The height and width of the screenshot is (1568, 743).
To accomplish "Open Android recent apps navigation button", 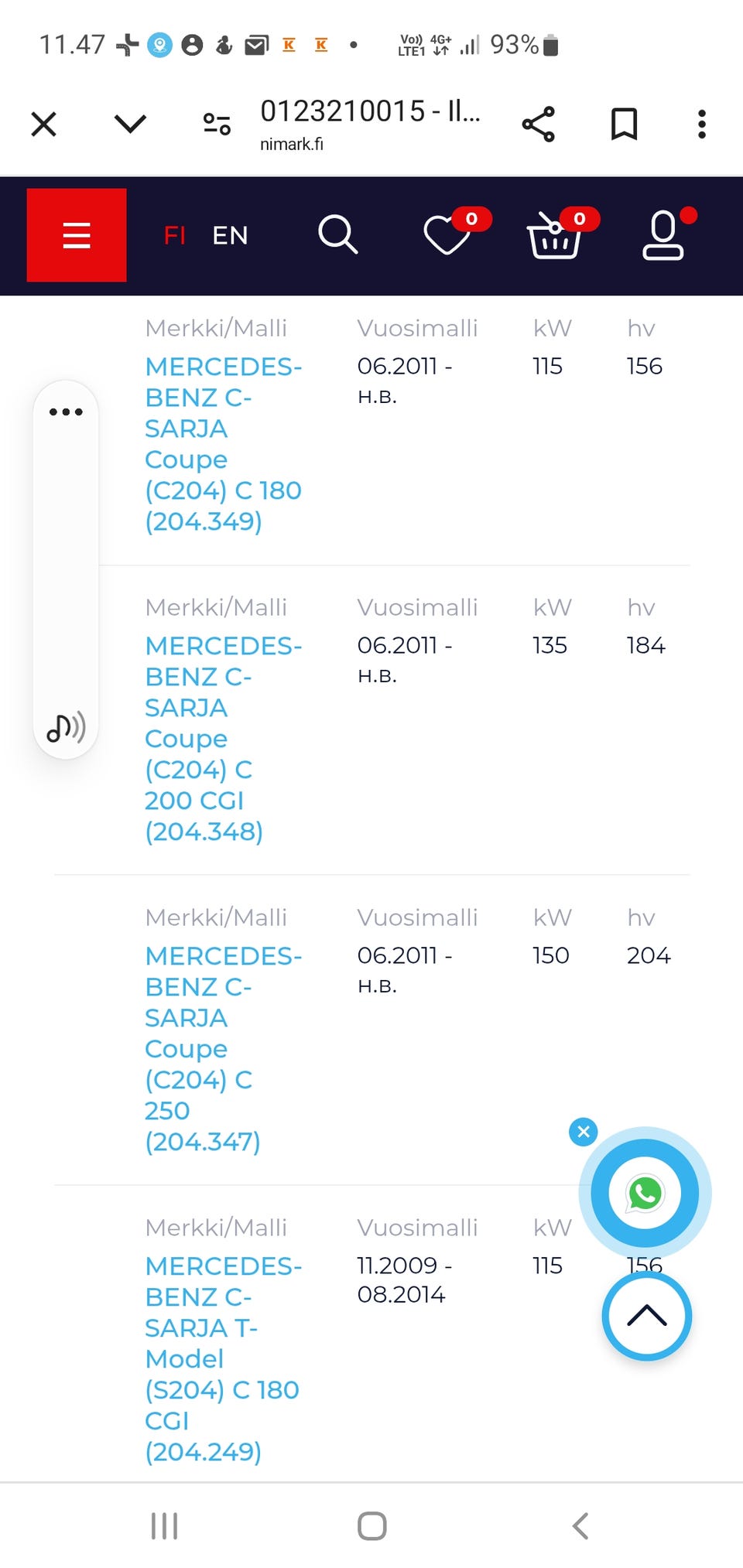I will point(164,1526).
